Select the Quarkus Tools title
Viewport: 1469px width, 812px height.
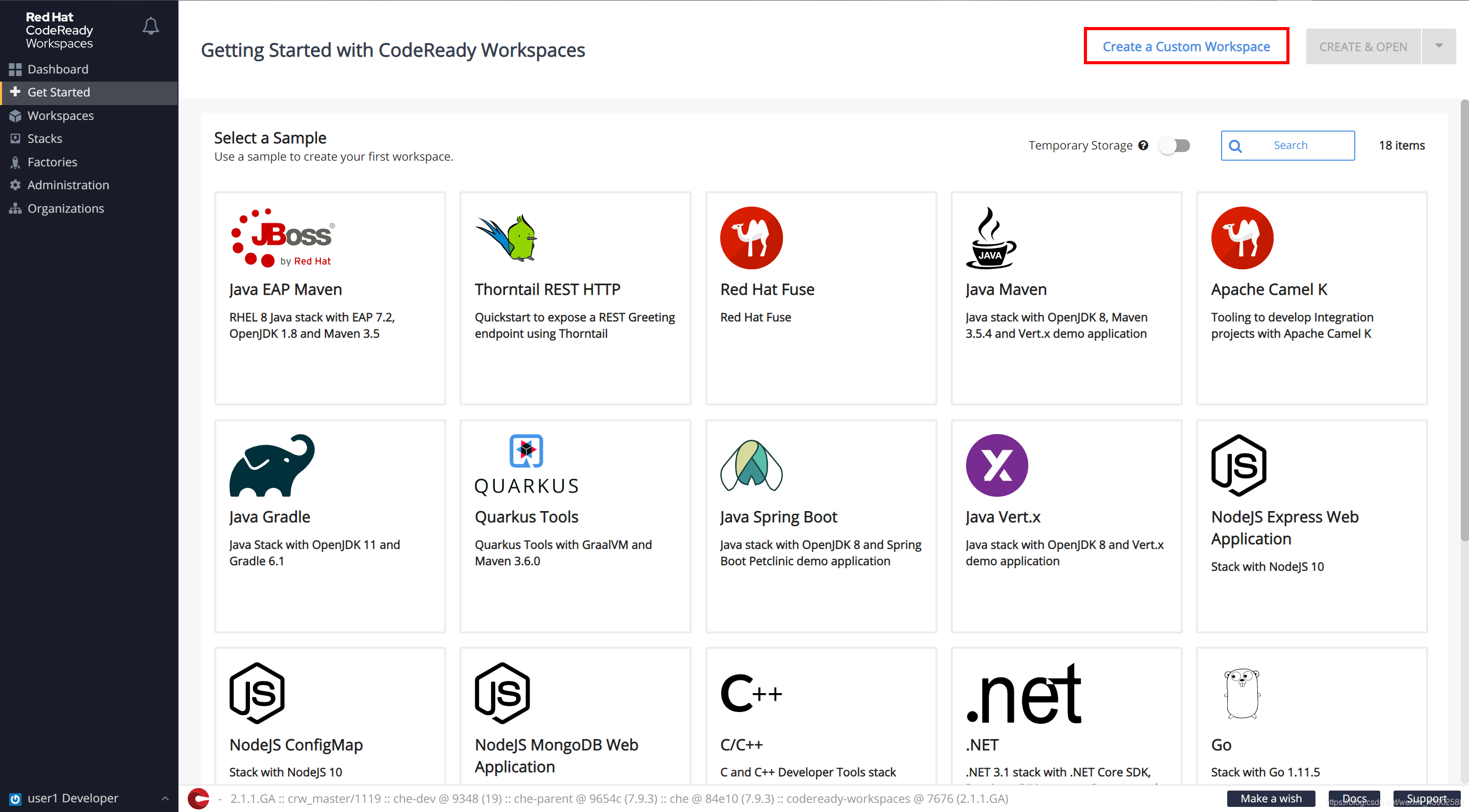point(526,517)
